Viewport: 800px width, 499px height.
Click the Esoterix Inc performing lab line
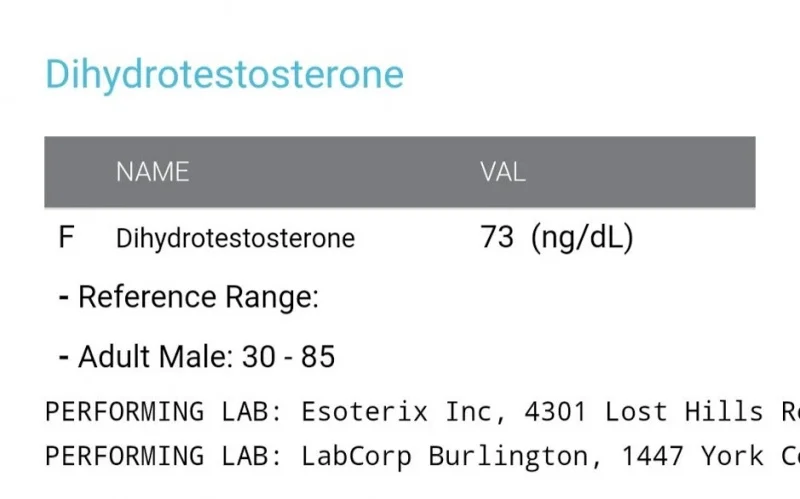click(422, 411)
